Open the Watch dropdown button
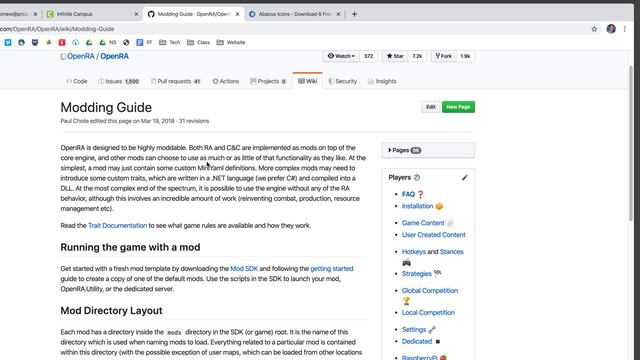Viewport: 640px width, 360px height. point(341,56)
